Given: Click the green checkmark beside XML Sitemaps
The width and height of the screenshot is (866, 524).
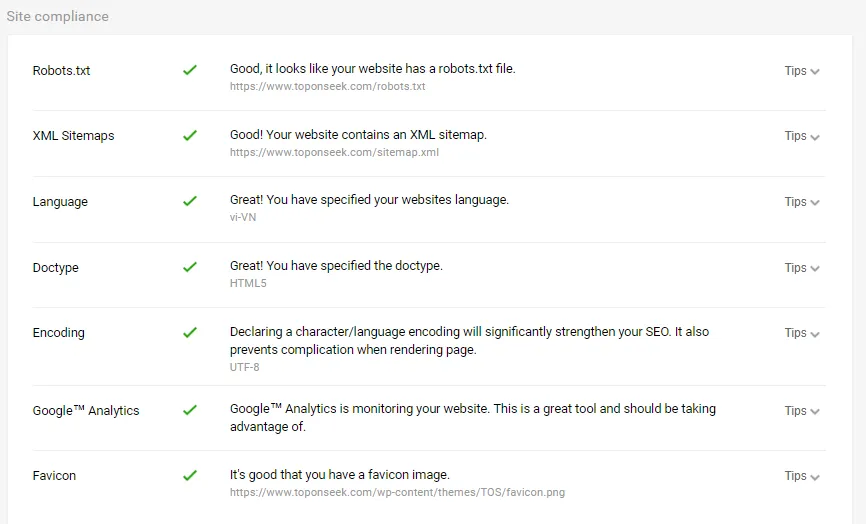Looking at the screenshot, I should pyautogui.click(x=190, y=135).
